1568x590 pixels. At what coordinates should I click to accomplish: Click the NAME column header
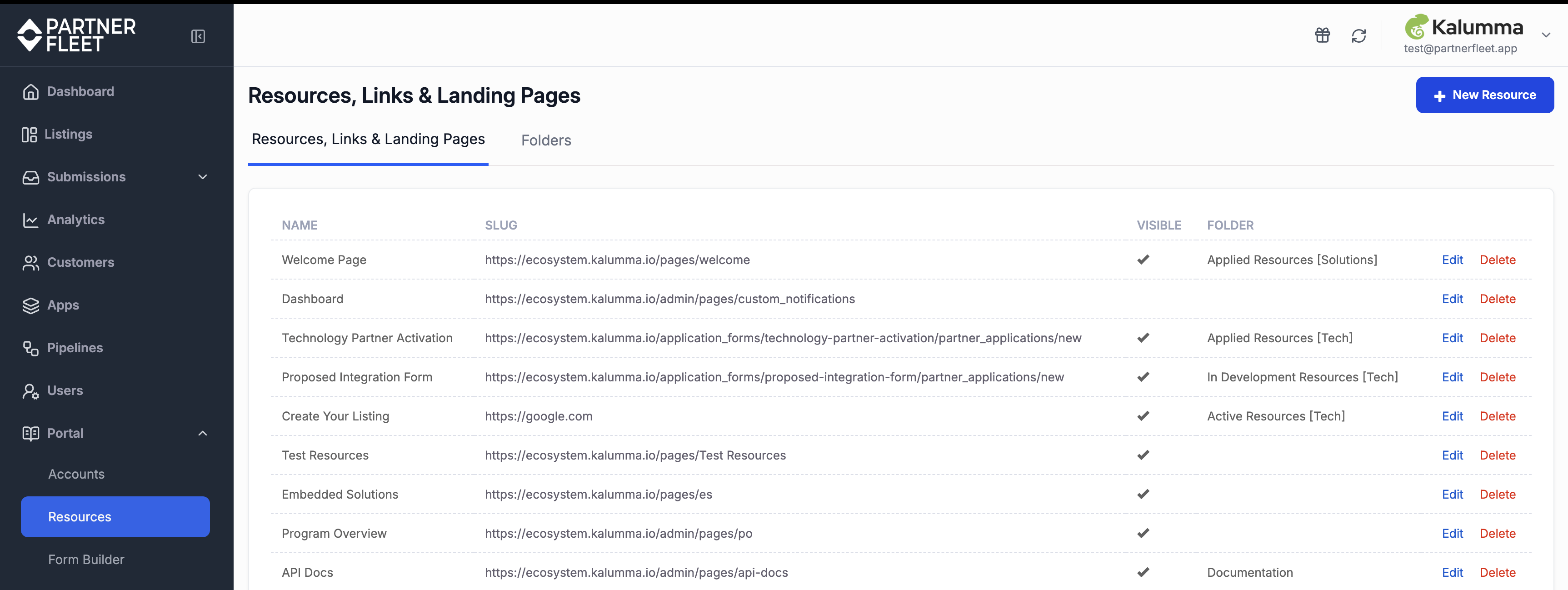click(x=300, y=225)
